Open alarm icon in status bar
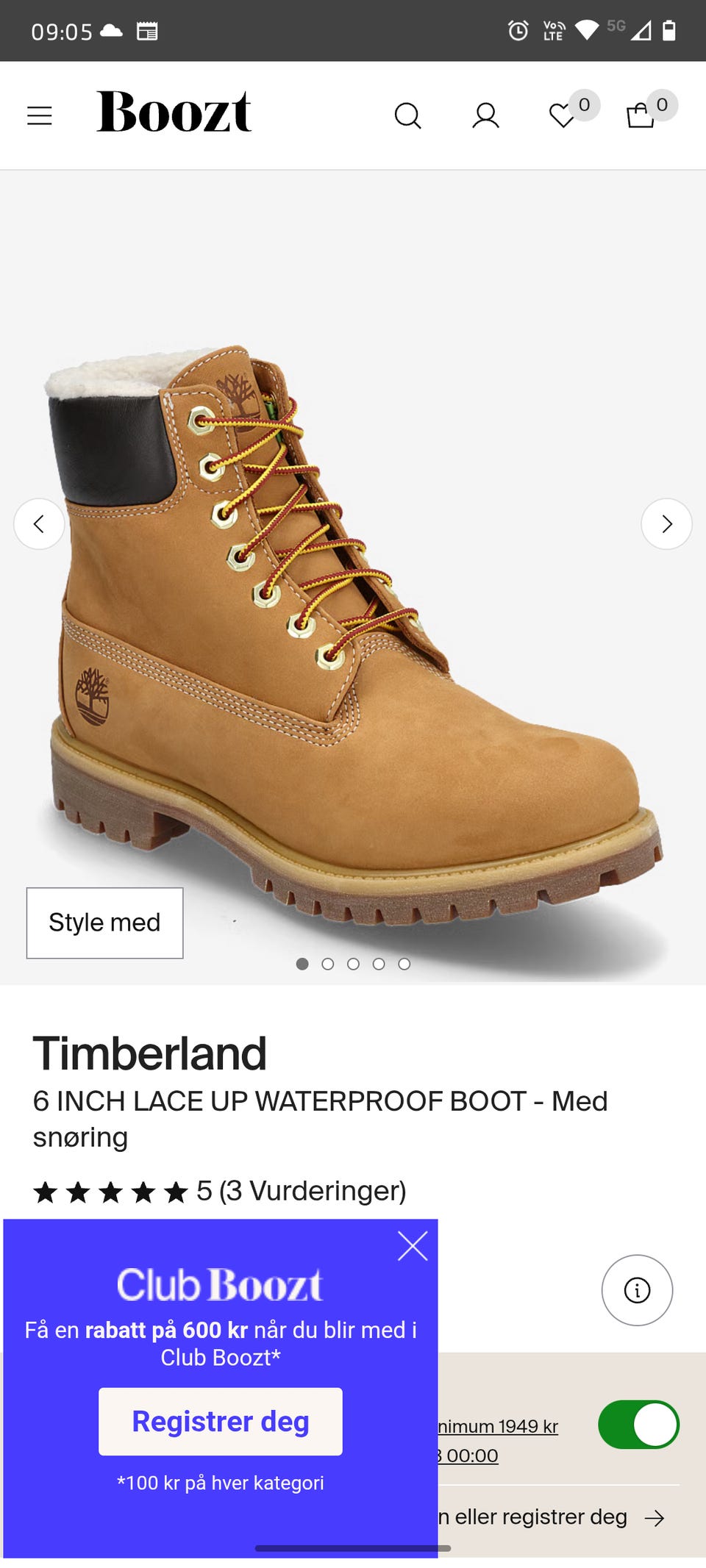 (x=518, y=30)
